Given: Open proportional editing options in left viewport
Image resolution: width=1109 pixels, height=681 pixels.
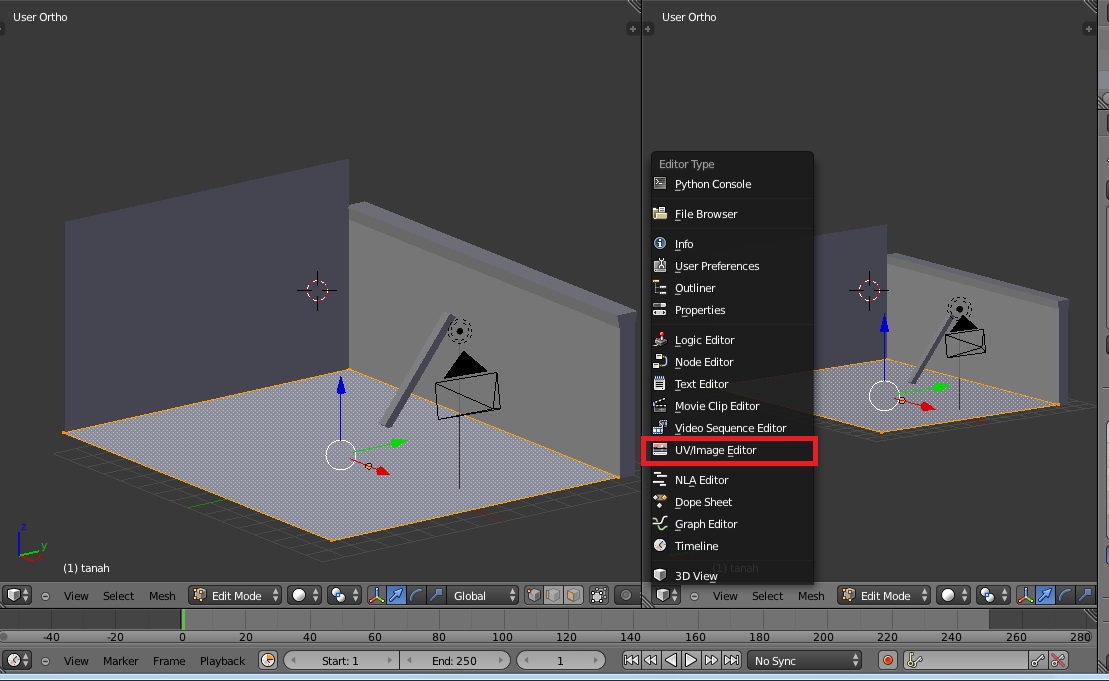Looking at the screenshot, I should pos(625,595).
